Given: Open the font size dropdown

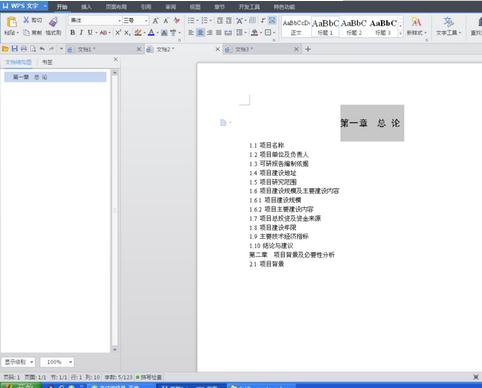Looking at the screenshot, I should [146, 21].
